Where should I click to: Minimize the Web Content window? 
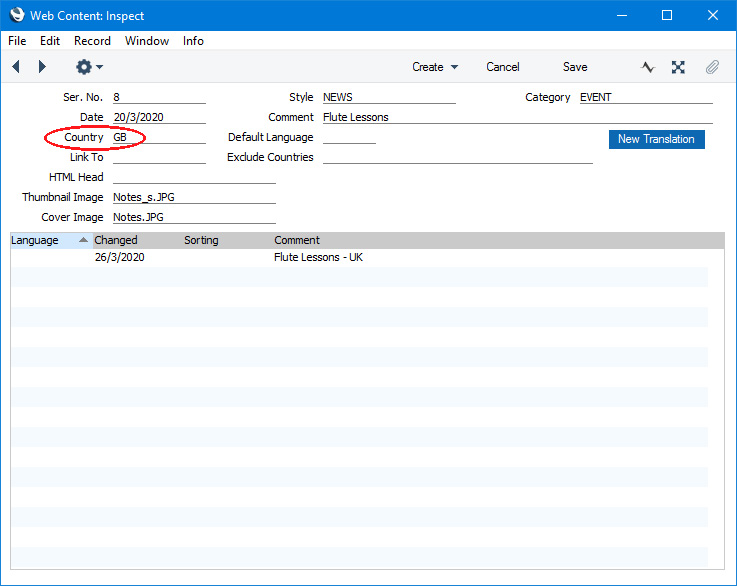[622, 15]
